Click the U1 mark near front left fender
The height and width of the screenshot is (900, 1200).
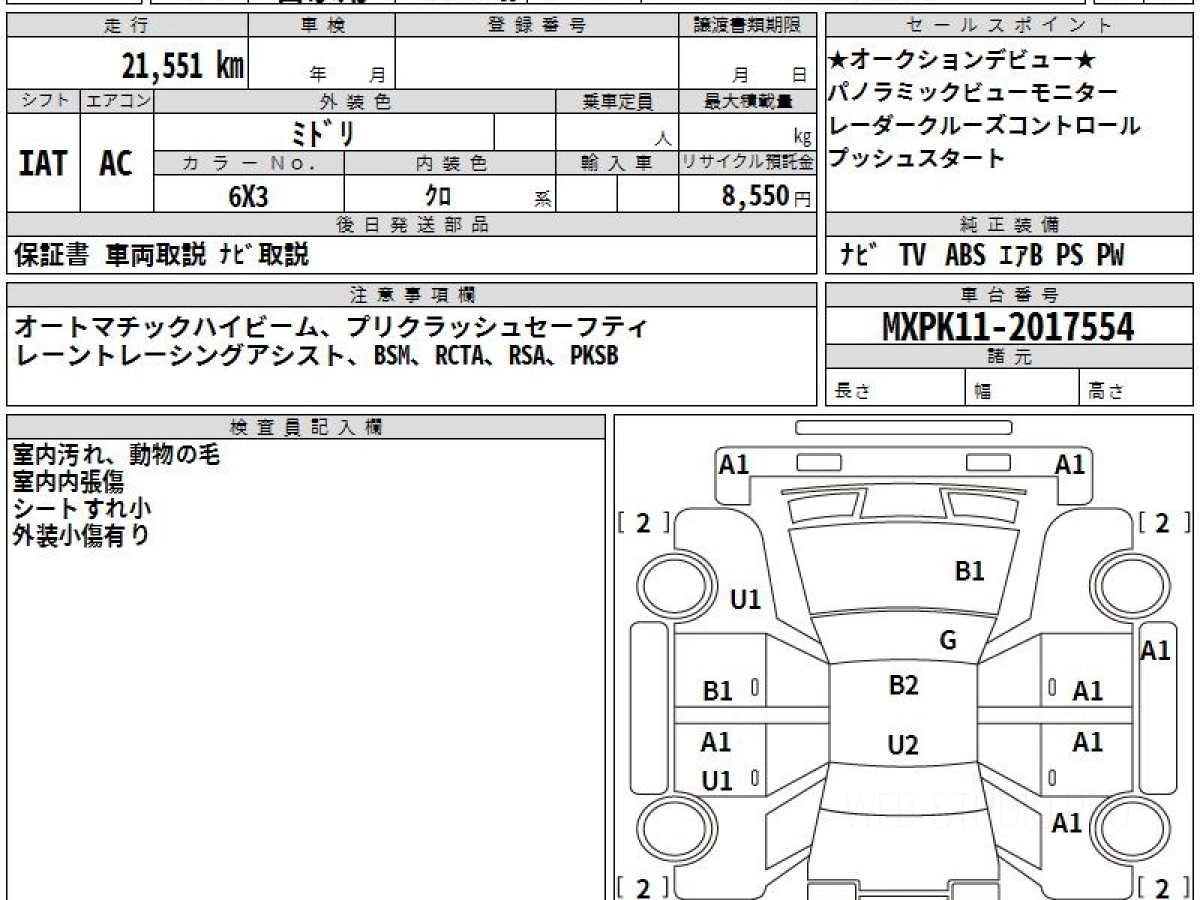pos(746,599)
